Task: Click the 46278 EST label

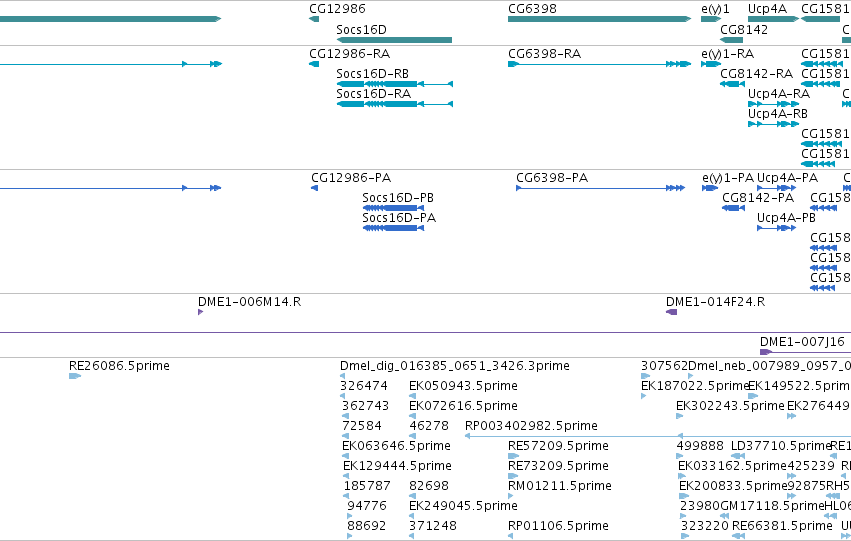Action: point(429,426)
